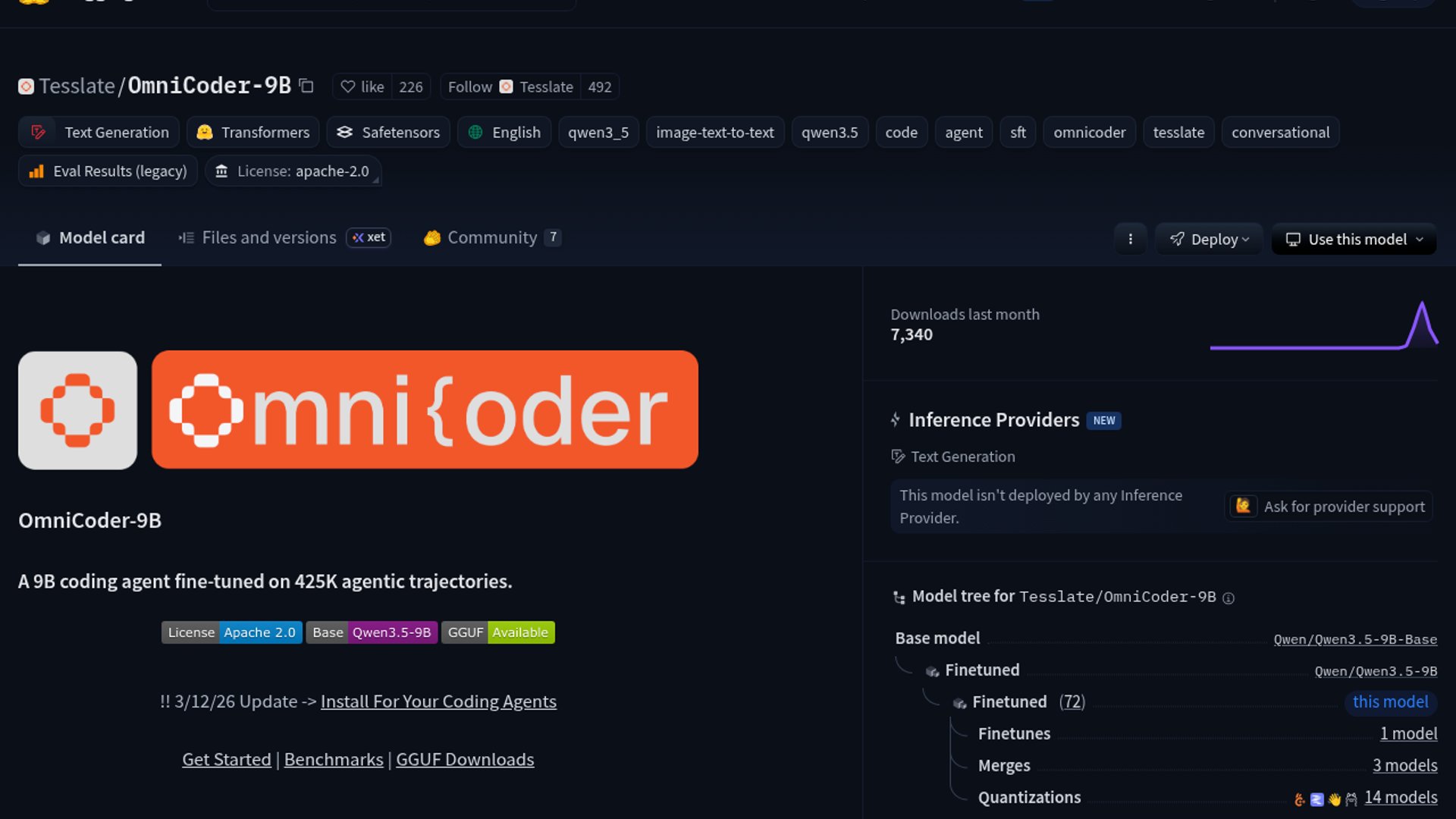
Task: Click Ask for provider support button
Action: pos(1329,507)
